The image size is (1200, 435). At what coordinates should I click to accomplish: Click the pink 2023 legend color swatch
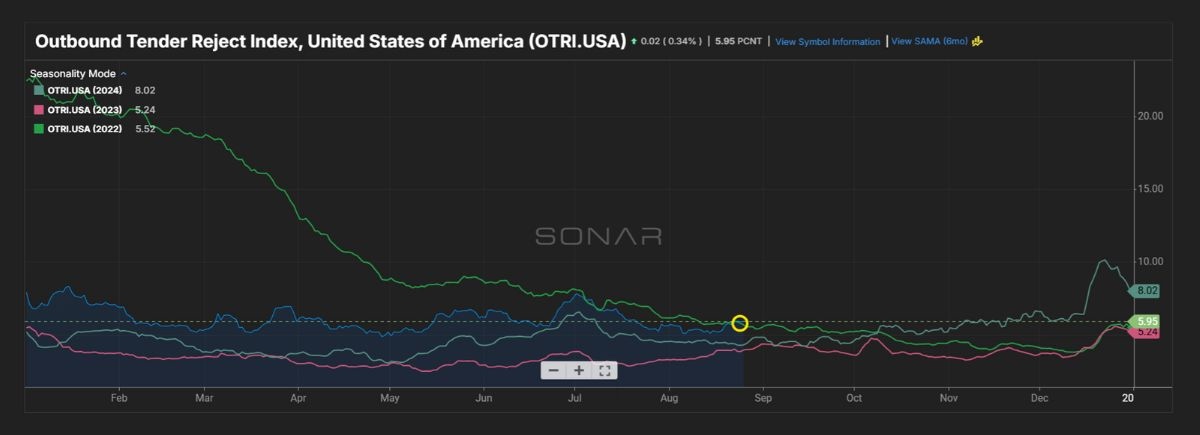[38, 109]
